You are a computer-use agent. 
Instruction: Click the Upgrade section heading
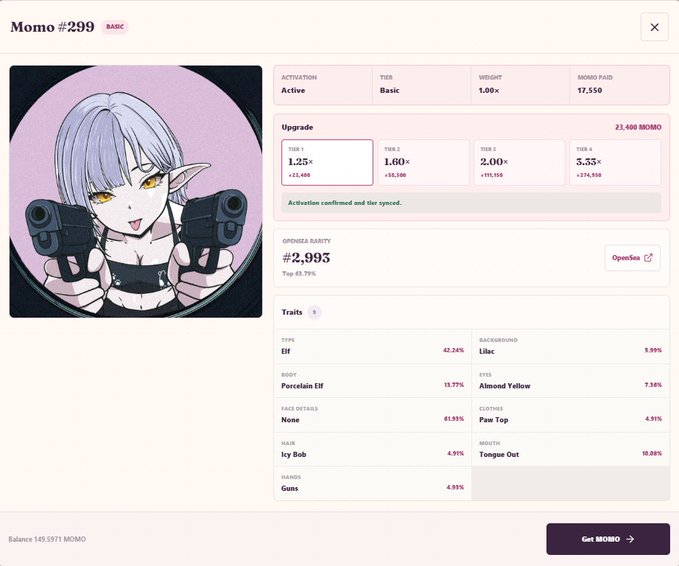point(297,127)
